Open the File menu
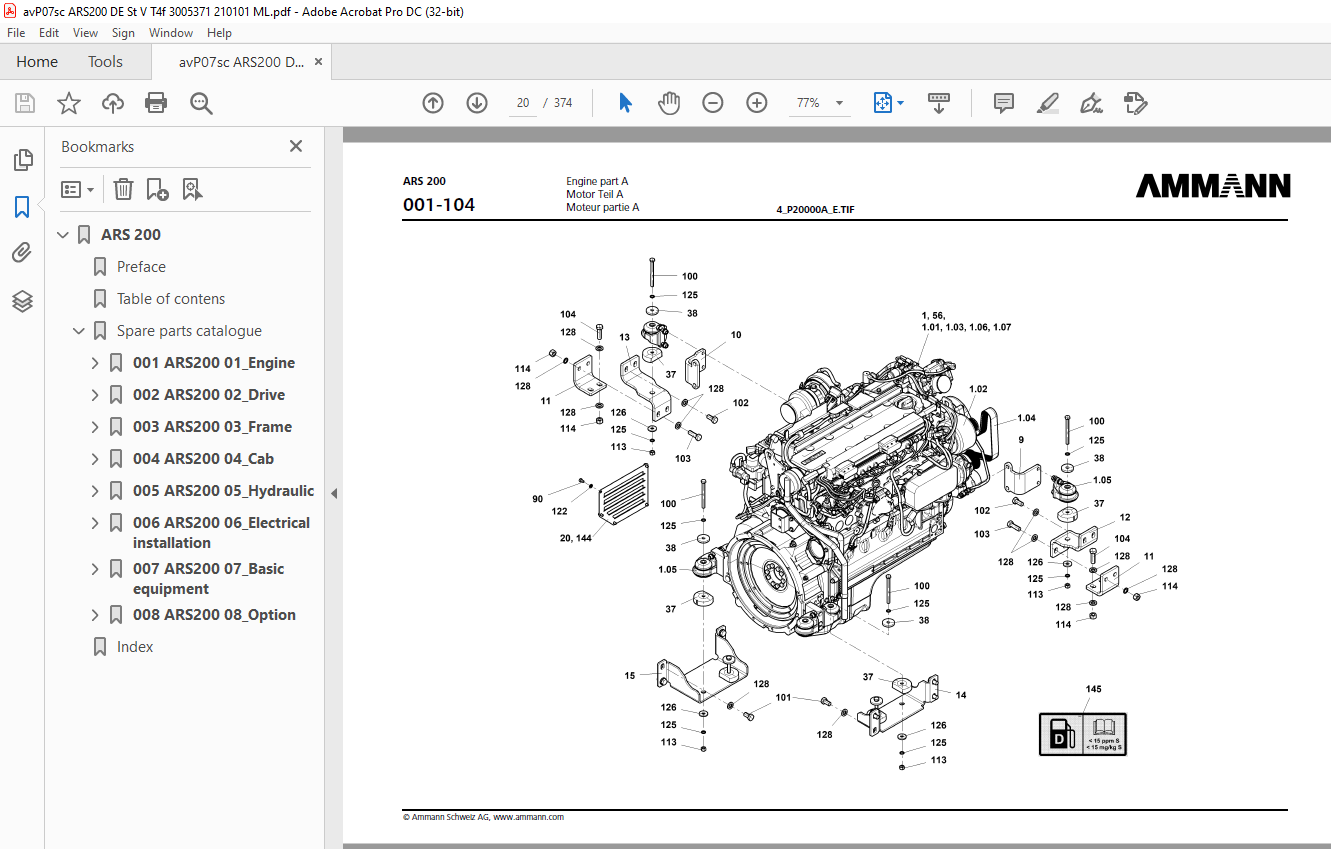 (x=16, y=33)
